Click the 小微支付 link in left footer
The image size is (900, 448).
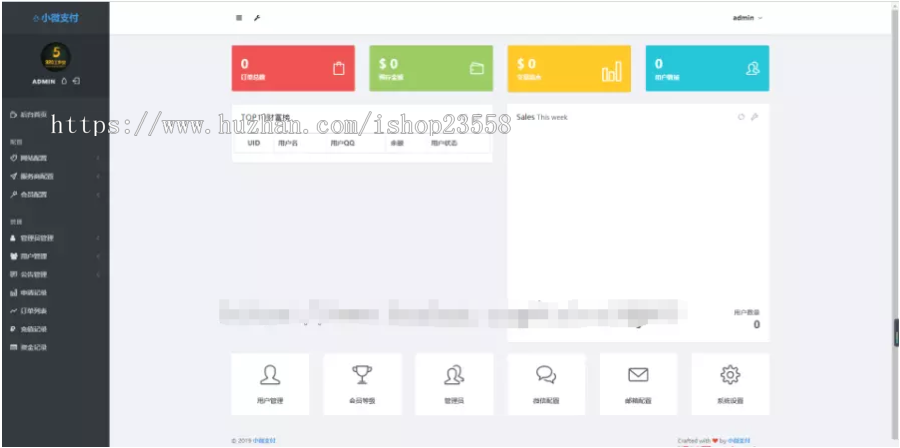click(264, 441)
